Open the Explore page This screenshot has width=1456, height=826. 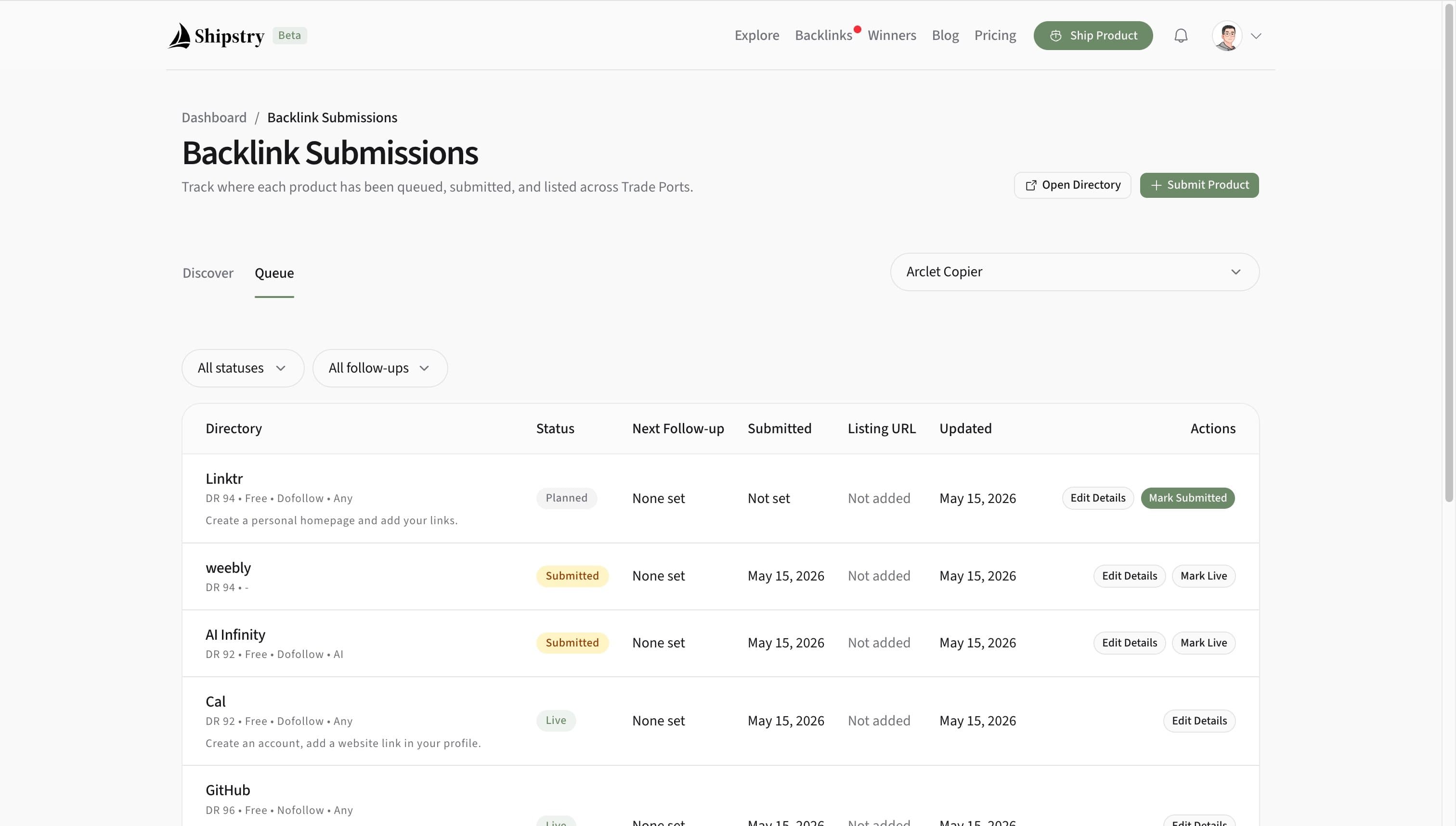756,35
